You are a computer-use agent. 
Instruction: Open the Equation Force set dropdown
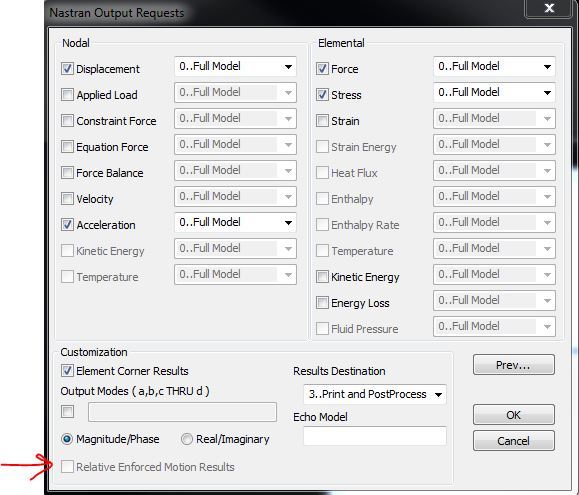point(235,144)
